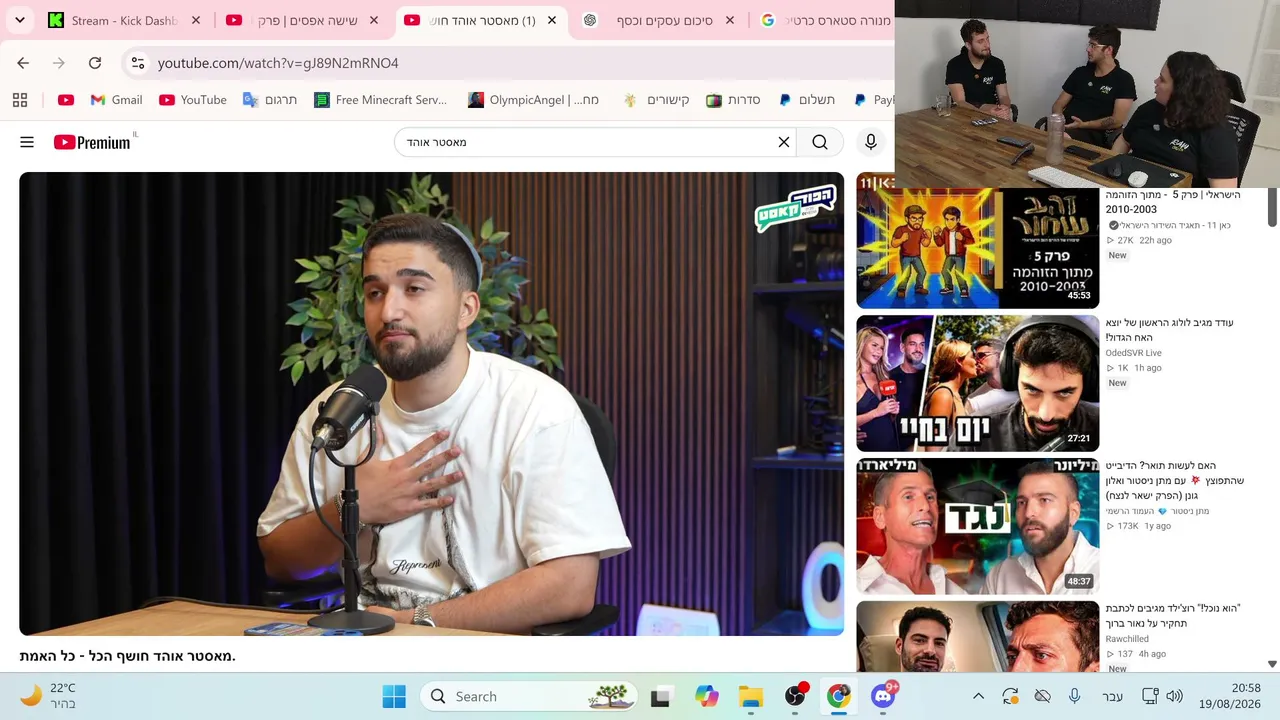This screenshot has height=720, width=1280.
Task: Open the סדרות bookmark
Action: (x=733, y=100)
